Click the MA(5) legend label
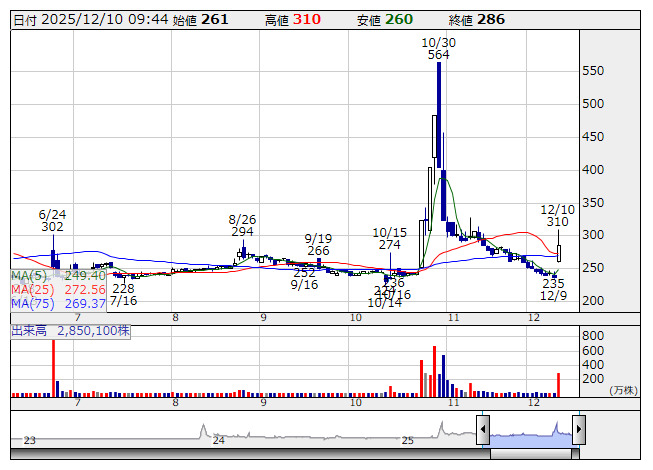653x470 pixels. coord(30,275)
